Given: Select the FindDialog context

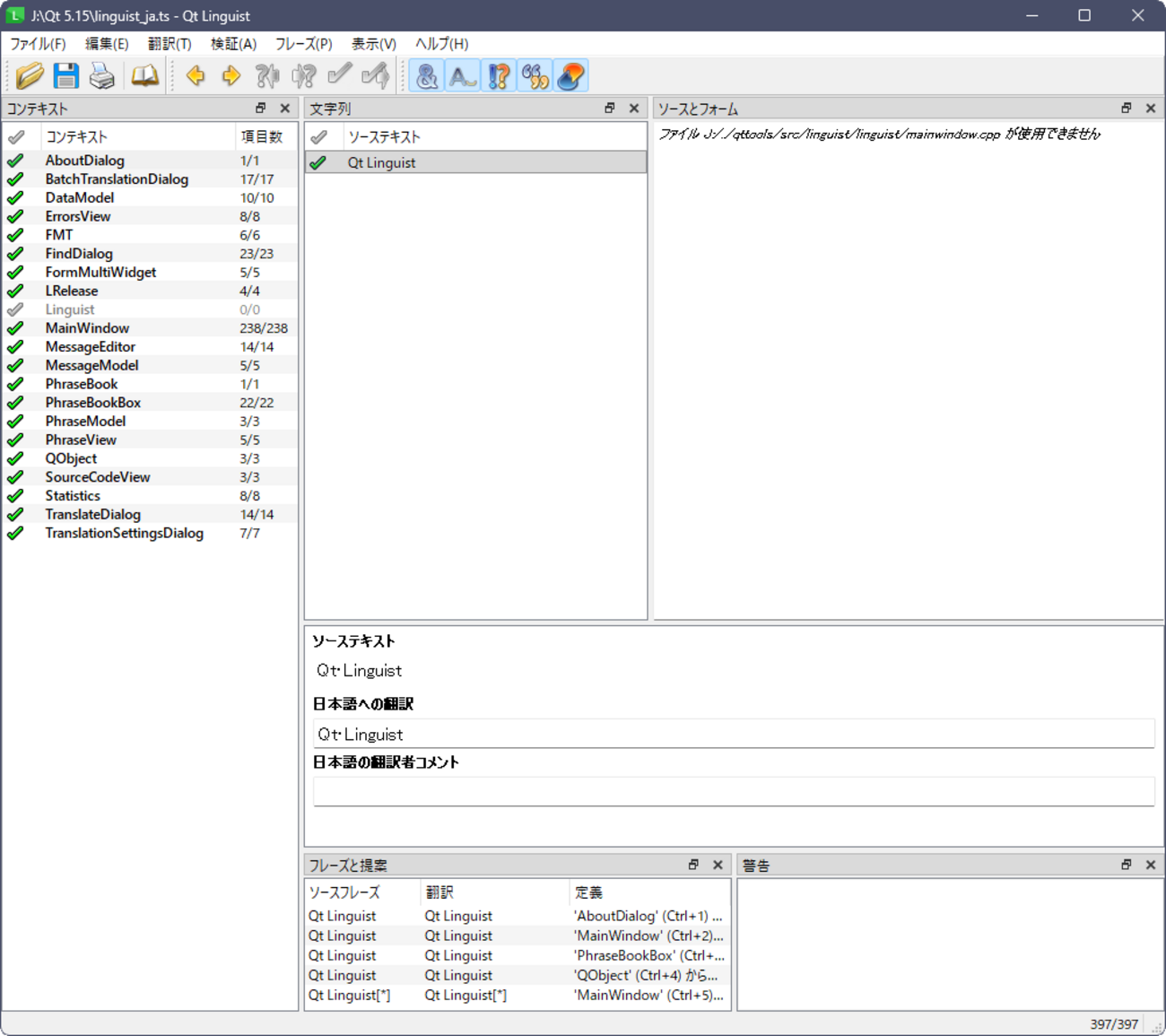Looking at the screenshot, I should tap(150, 254).
